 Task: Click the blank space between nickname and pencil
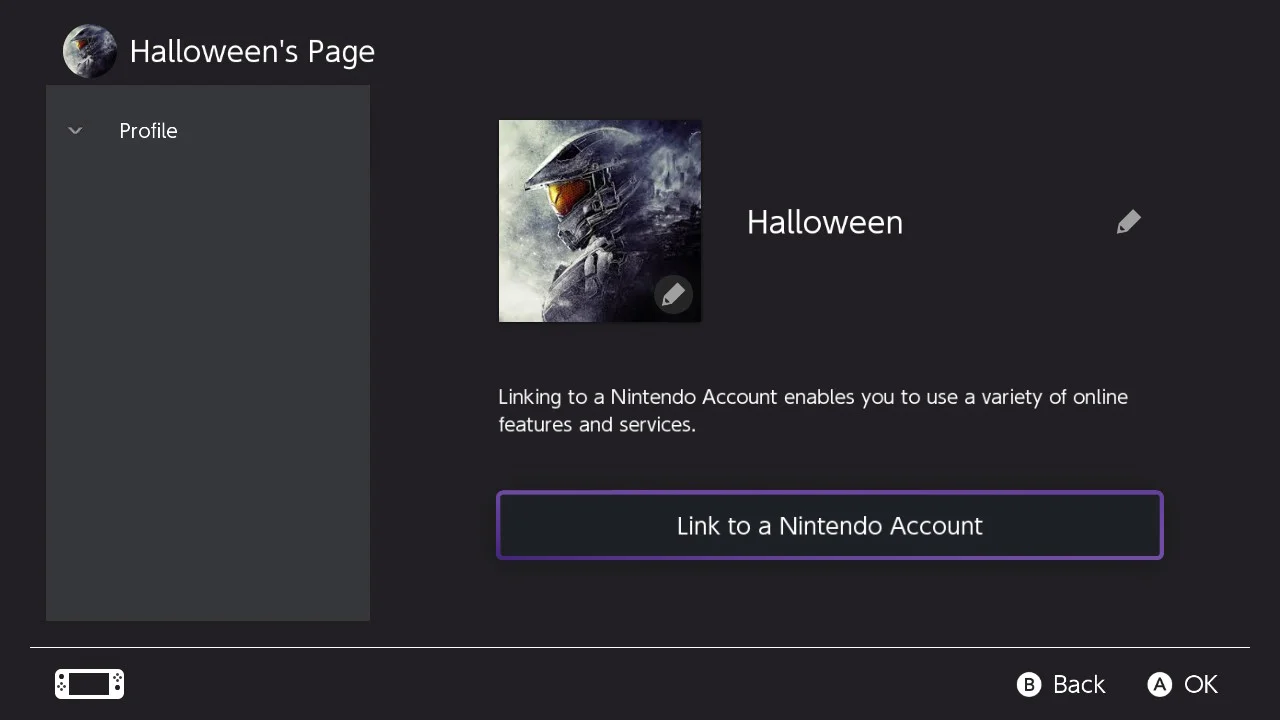1009,222
